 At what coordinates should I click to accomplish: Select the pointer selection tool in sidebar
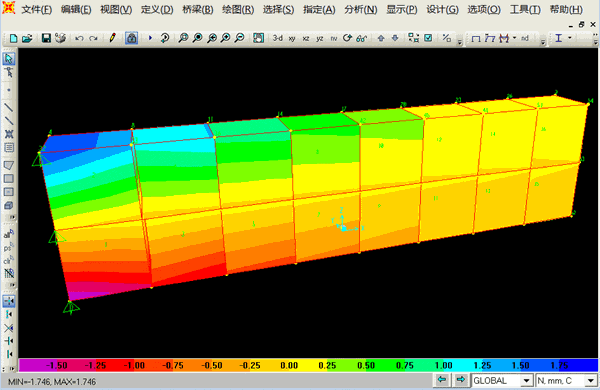click(9, 59)
